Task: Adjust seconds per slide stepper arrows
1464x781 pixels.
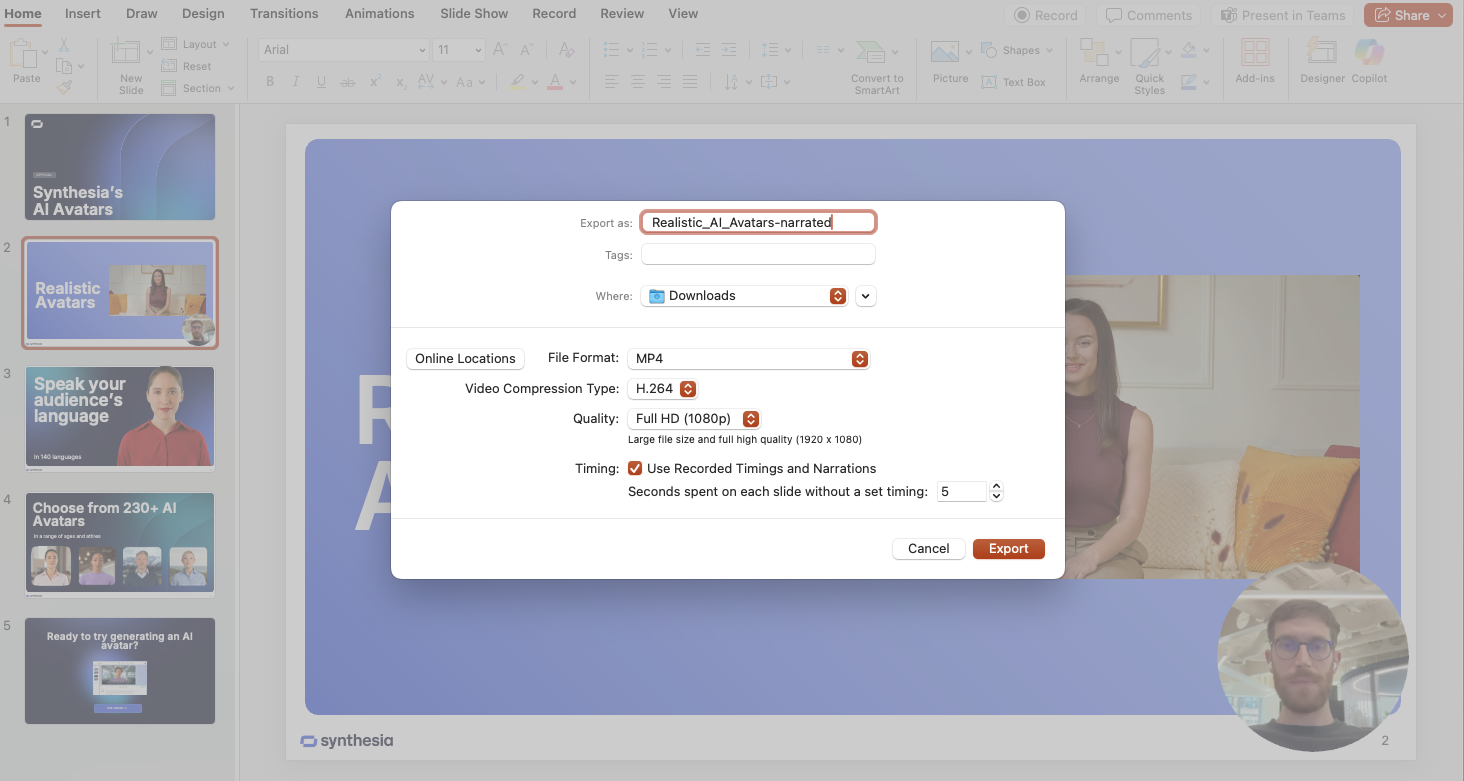Action: pyautogui.click(x=996, y=491)
